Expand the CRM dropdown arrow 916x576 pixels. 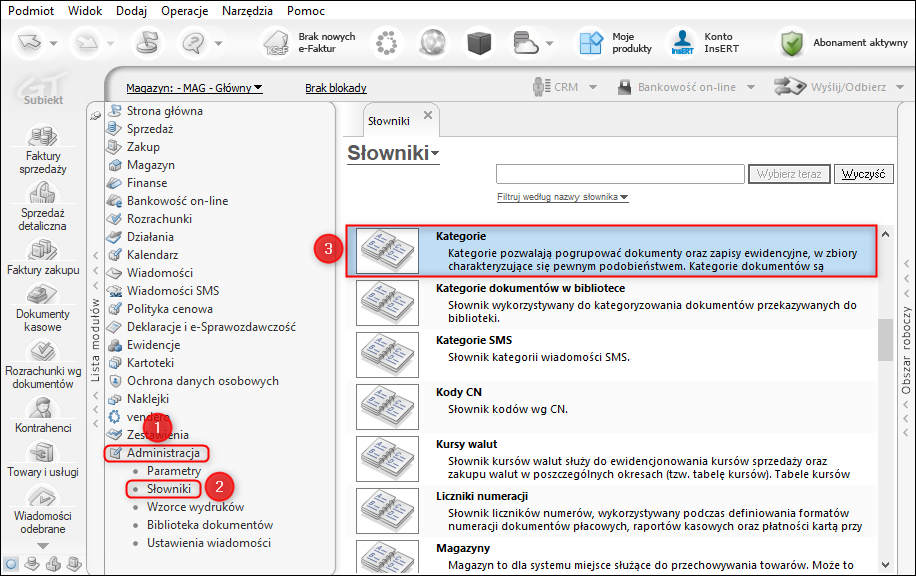click(593, 87)
